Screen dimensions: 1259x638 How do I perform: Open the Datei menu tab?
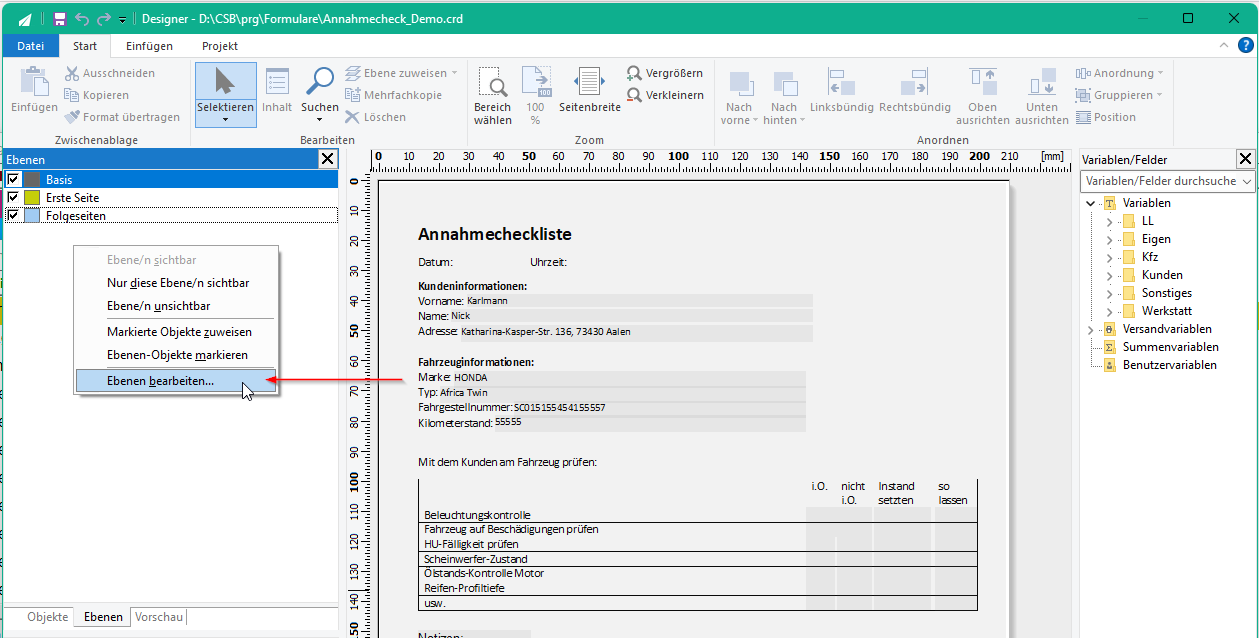[x=31, y=46]
